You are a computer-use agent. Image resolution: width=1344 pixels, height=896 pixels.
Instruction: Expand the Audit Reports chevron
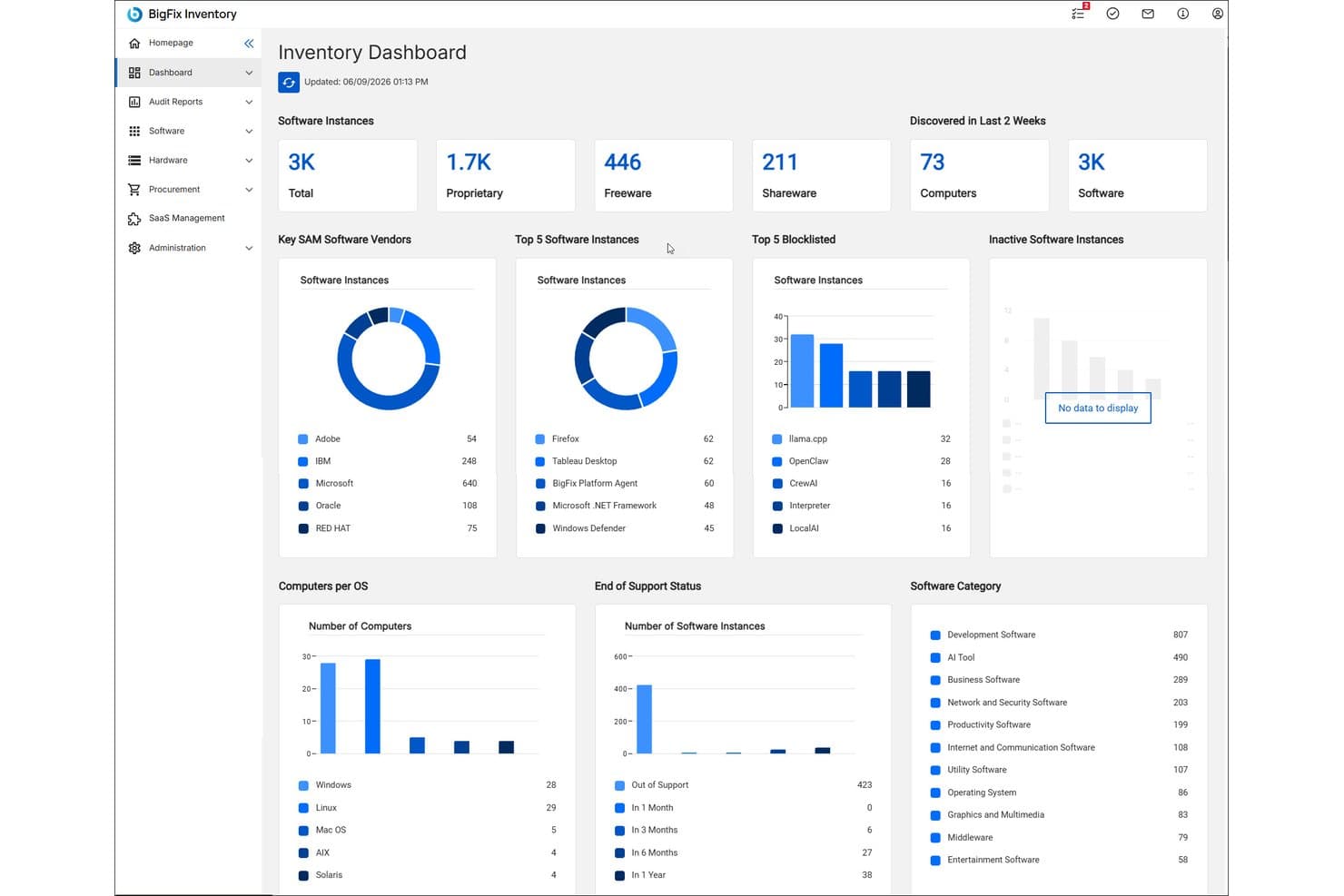pyautogui.click(x=249, y=102)
